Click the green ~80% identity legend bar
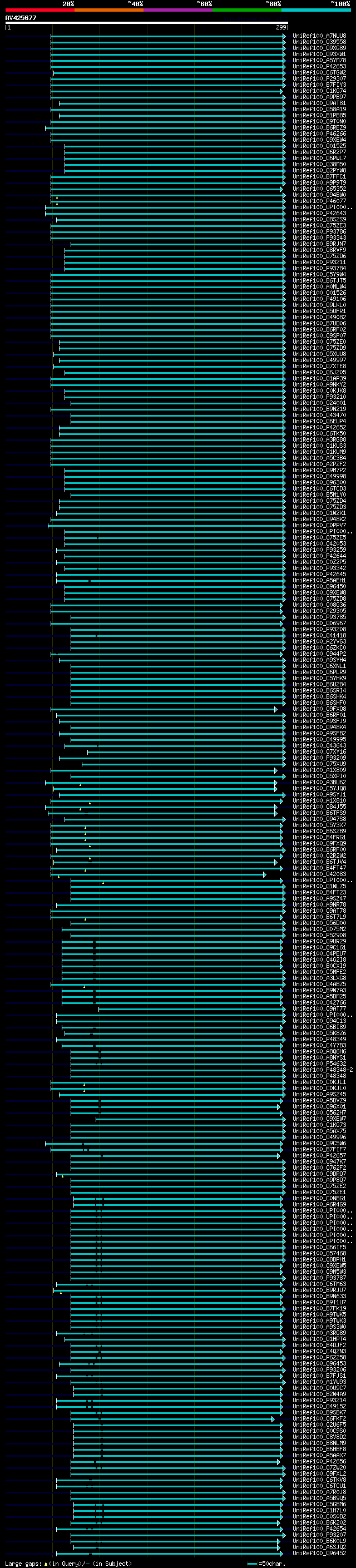This screenshot has width=356, height=1568. point(247,10)
